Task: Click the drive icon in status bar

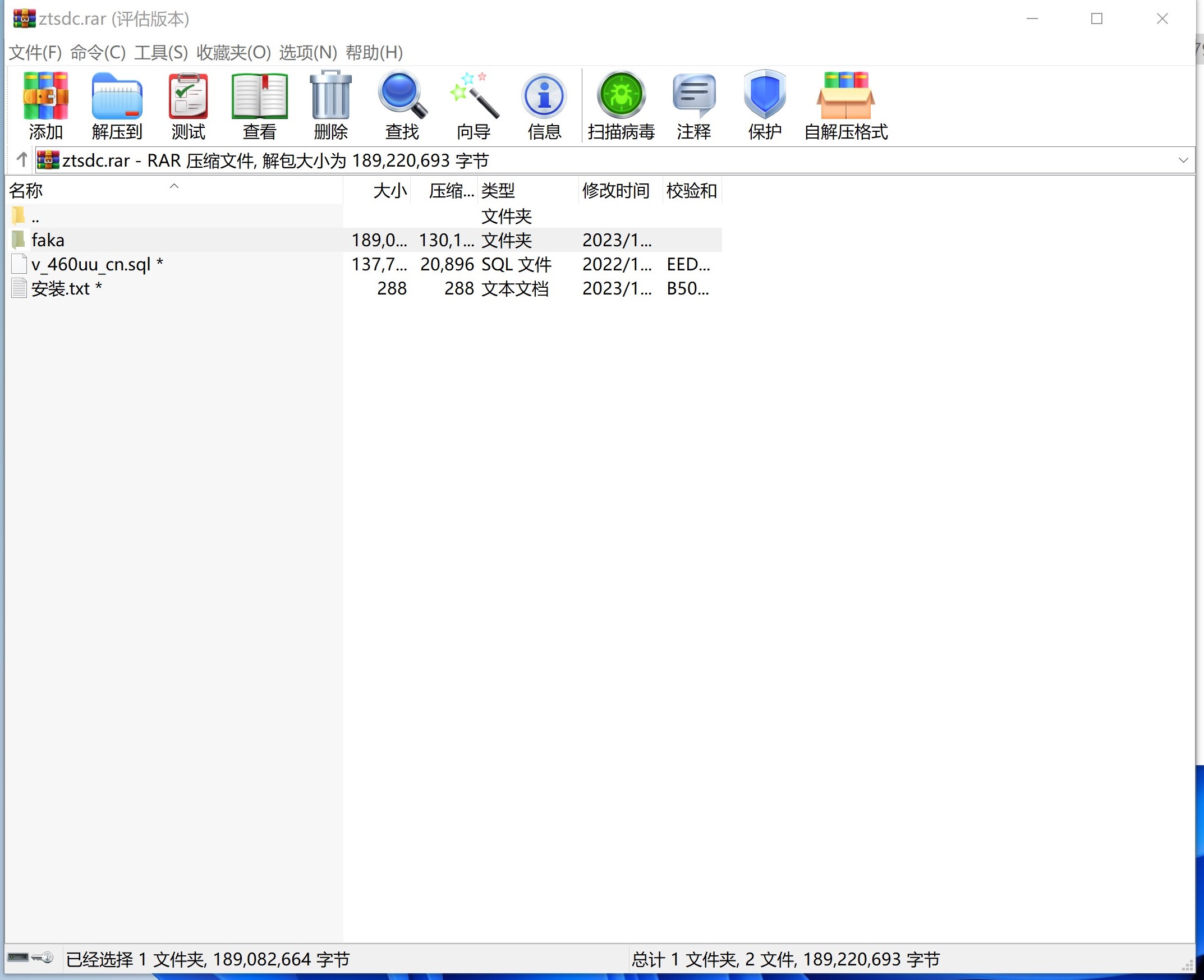Action: tap(18, 958)
